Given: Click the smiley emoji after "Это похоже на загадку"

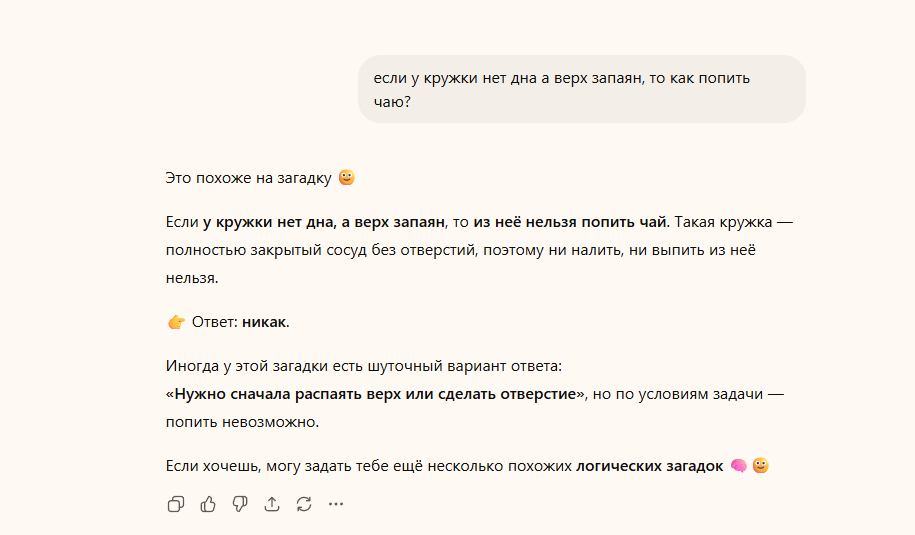Looking at the screenshot, I should (347, 178).
